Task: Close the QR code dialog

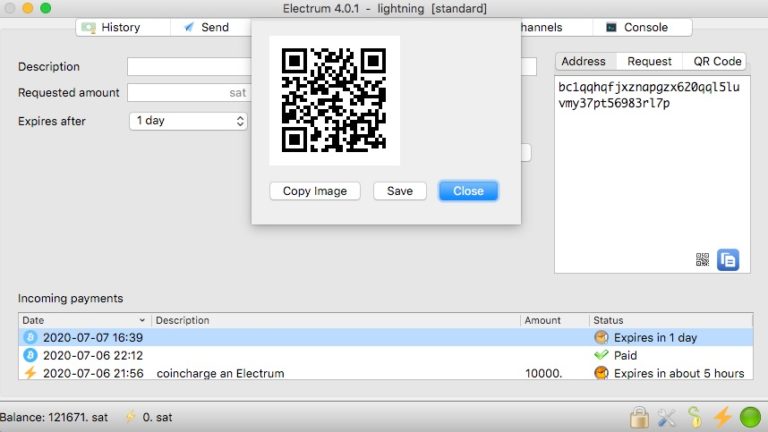Action: click(468, 191)
